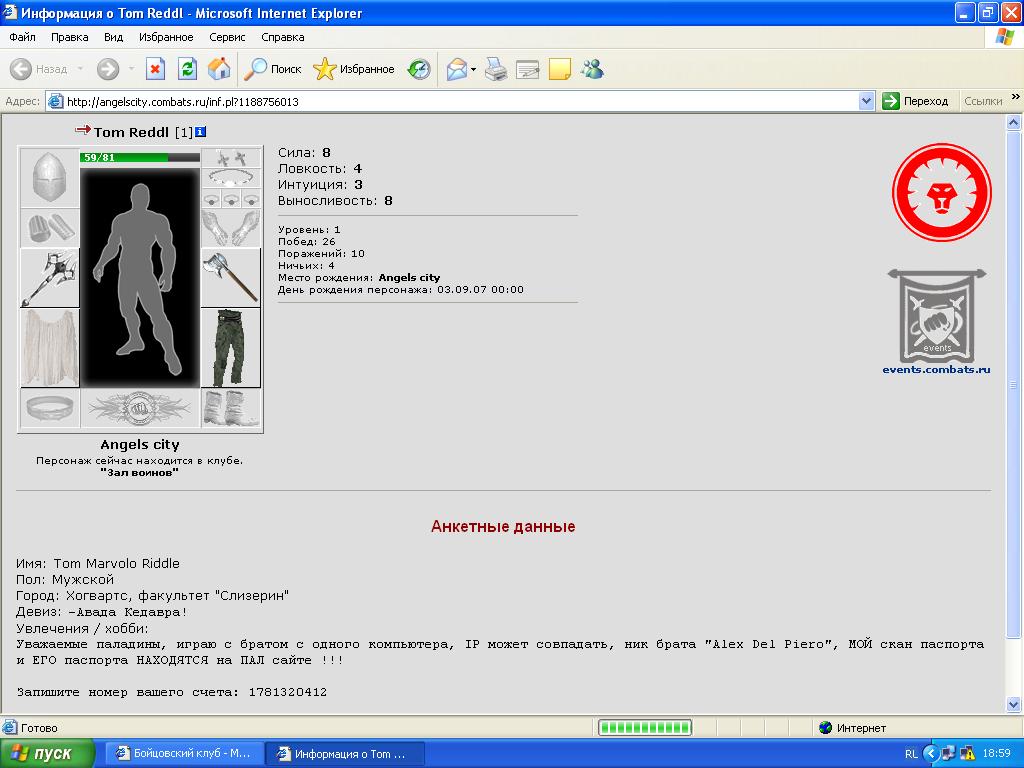
Task: Click the earrings equipment slot
Action: coord(231,157)
